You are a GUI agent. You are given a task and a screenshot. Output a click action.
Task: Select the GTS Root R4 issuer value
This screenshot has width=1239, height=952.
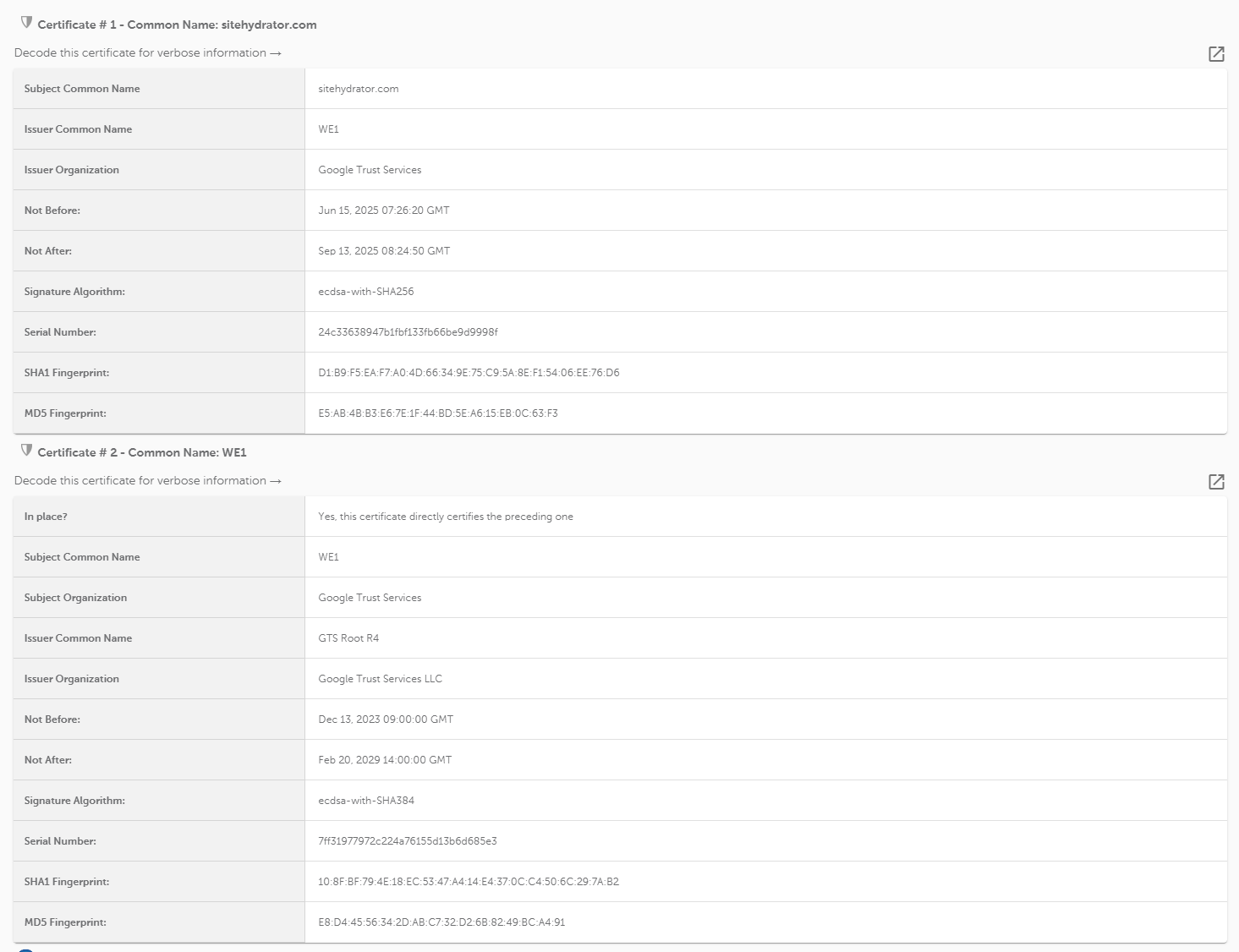click(348, 638)
